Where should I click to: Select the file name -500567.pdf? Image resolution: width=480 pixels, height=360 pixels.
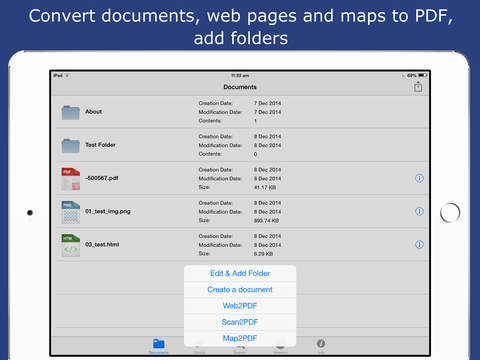pos(102,178)
